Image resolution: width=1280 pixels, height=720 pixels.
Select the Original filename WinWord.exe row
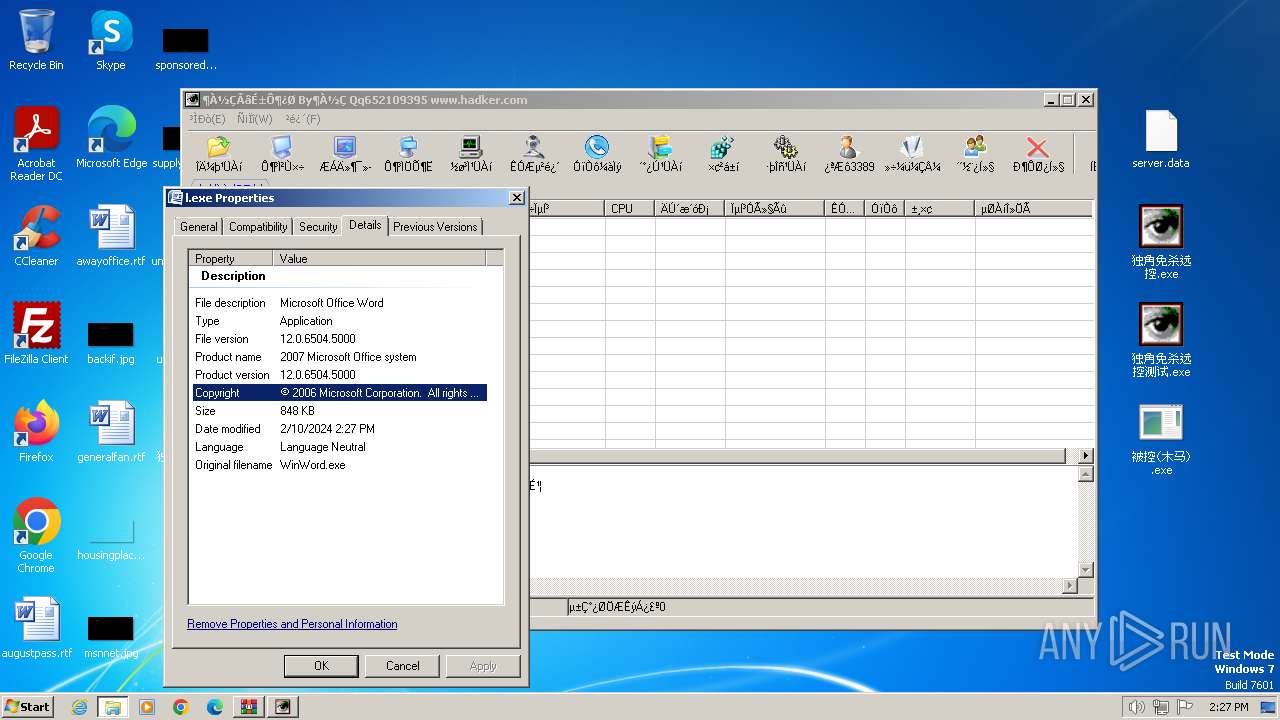tap(340, 465)
